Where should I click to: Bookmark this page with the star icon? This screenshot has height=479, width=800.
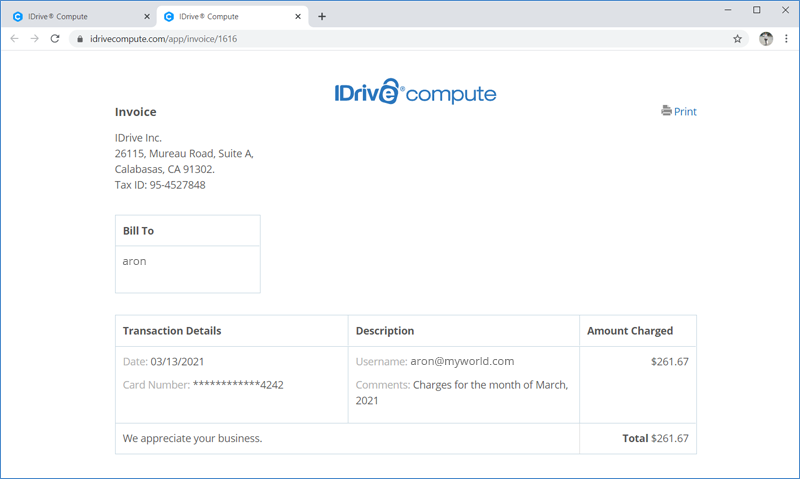point(737,39)
